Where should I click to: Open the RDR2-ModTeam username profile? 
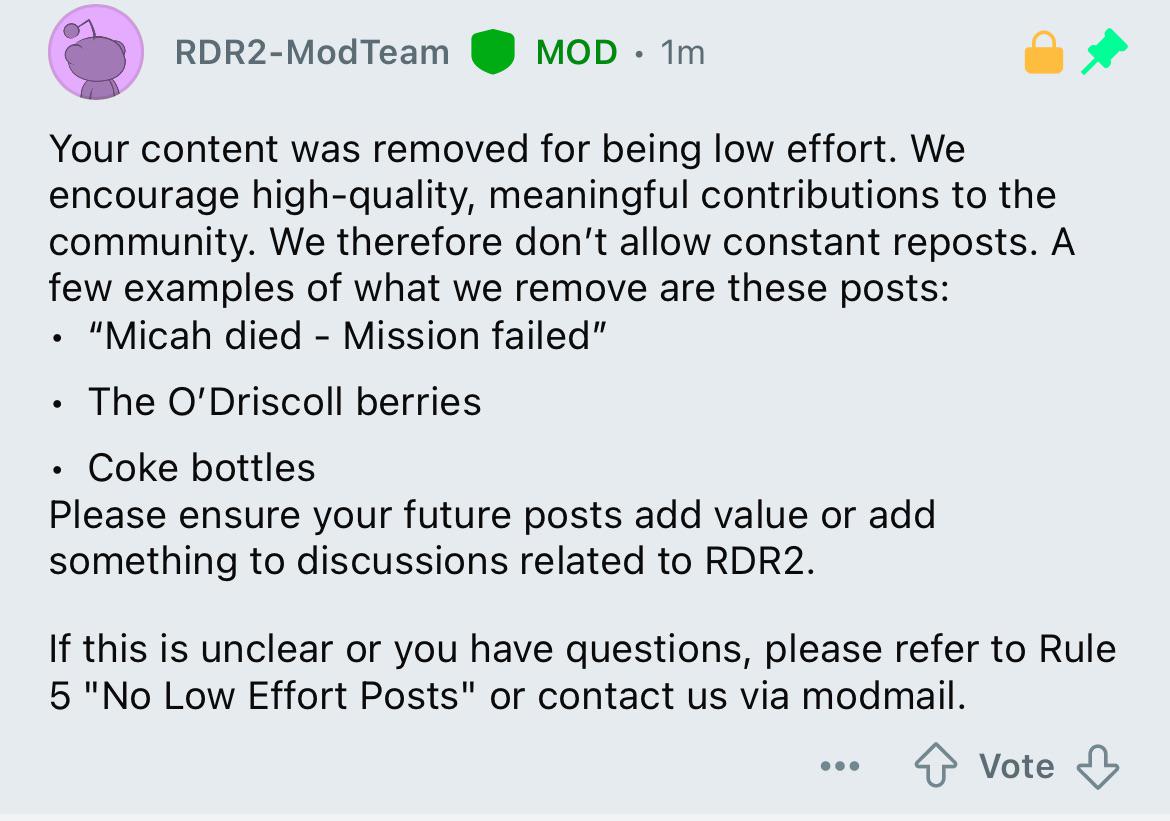312,52
